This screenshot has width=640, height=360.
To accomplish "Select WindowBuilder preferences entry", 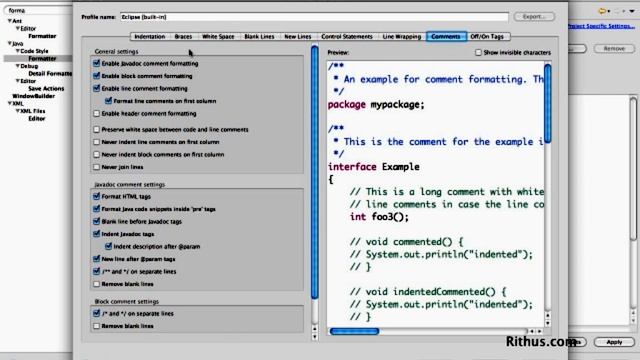I will pyautogui.click(x=33, y=96).
